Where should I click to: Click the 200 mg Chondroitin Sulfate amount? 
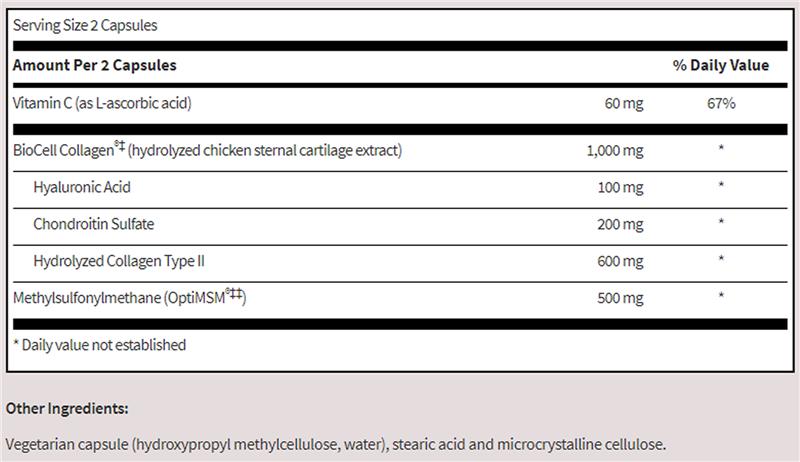click(x=620, y=223)
